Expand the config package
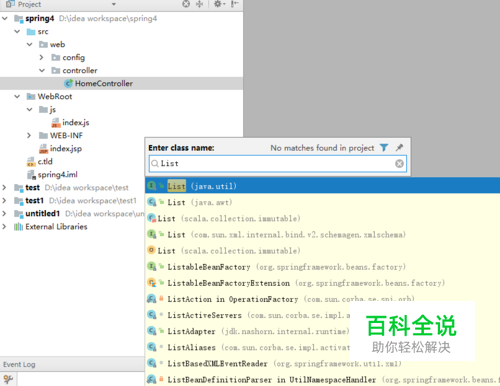The width and height of the screenshot is (500, 386). tap(41, 57)
